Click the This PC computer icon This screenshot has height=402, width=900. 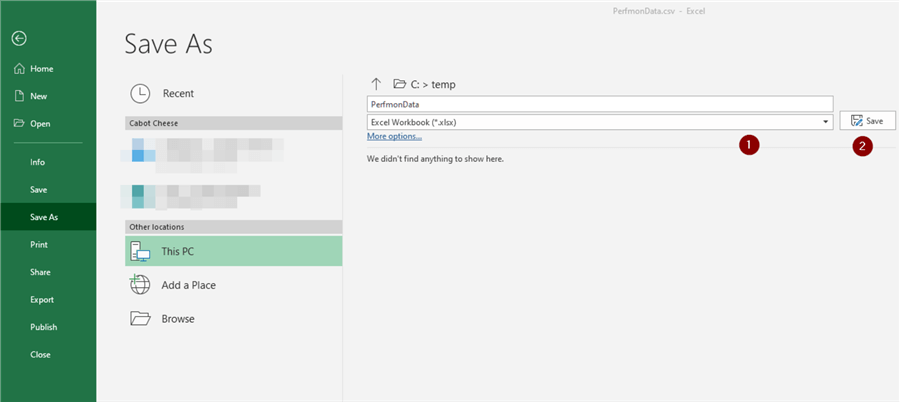click(140, 252)
